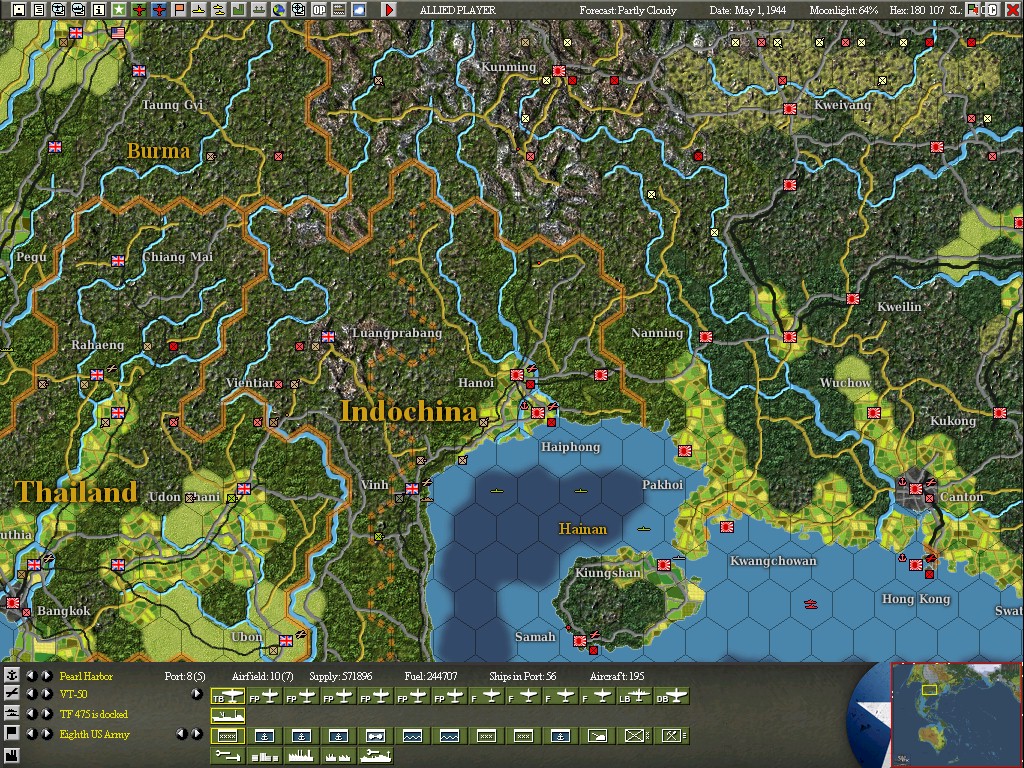Page land unit icons left with the arrow
Screen dimensions: 1024x768
[x=182, y=733]
